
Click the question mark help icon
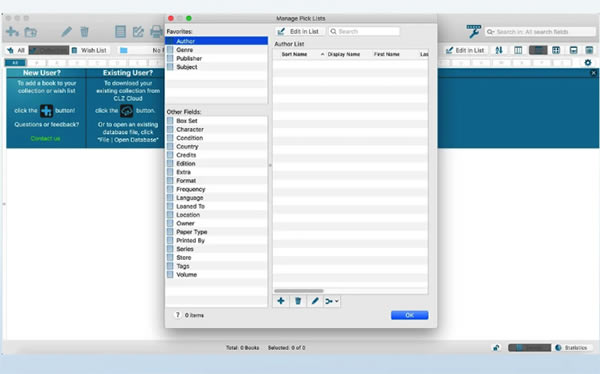(x=178, y=315)
